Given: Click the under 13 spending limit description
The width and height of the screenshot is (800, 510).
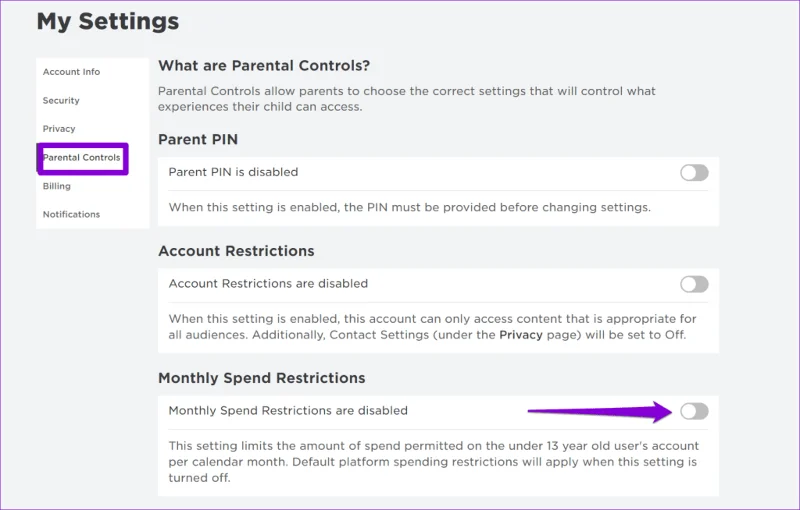Looking at the screenshot, I should (x=434, y=462).
